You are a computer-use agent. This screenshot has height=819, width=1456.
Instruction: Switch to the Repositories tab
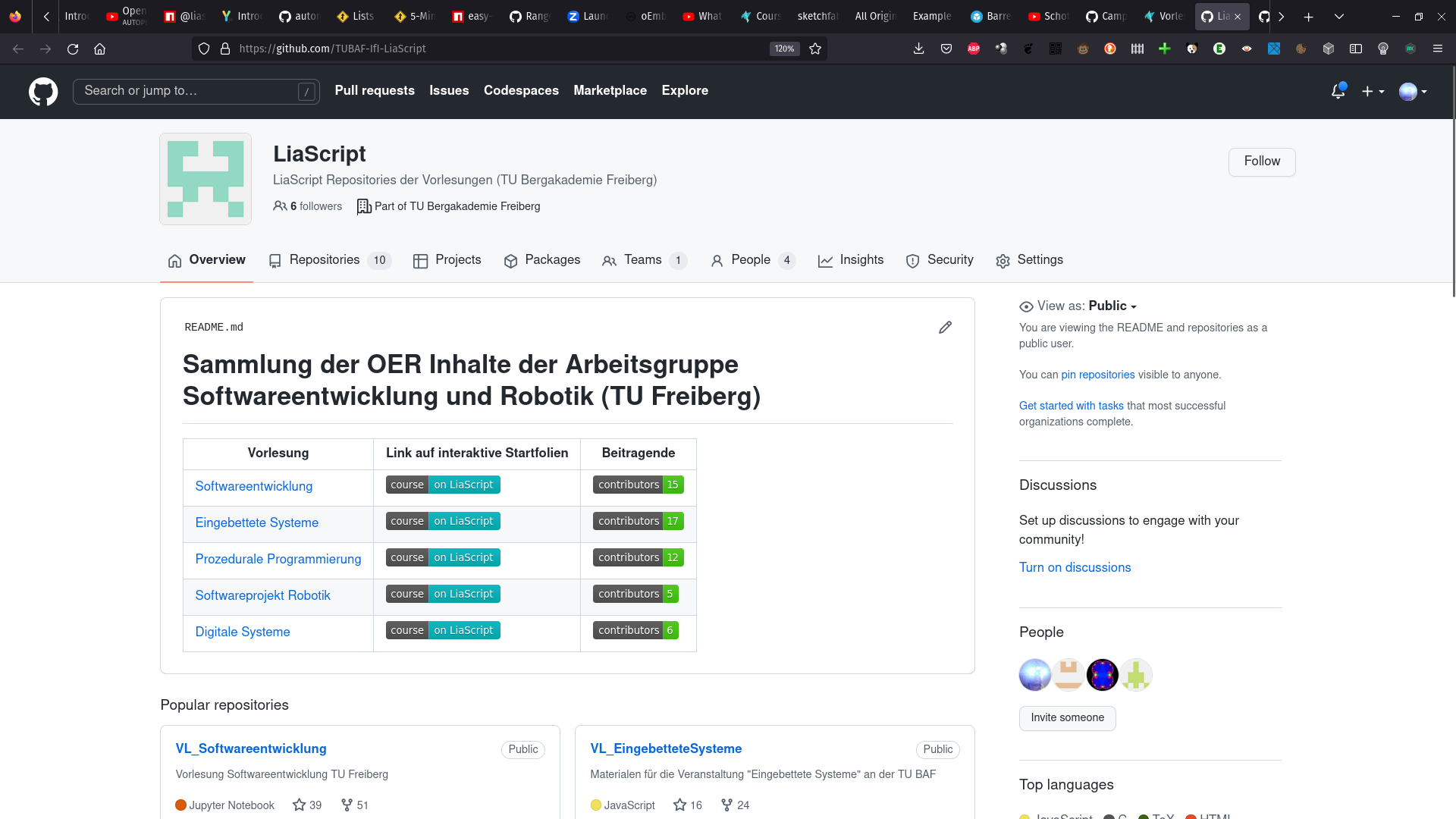click(x=324, y=260)
